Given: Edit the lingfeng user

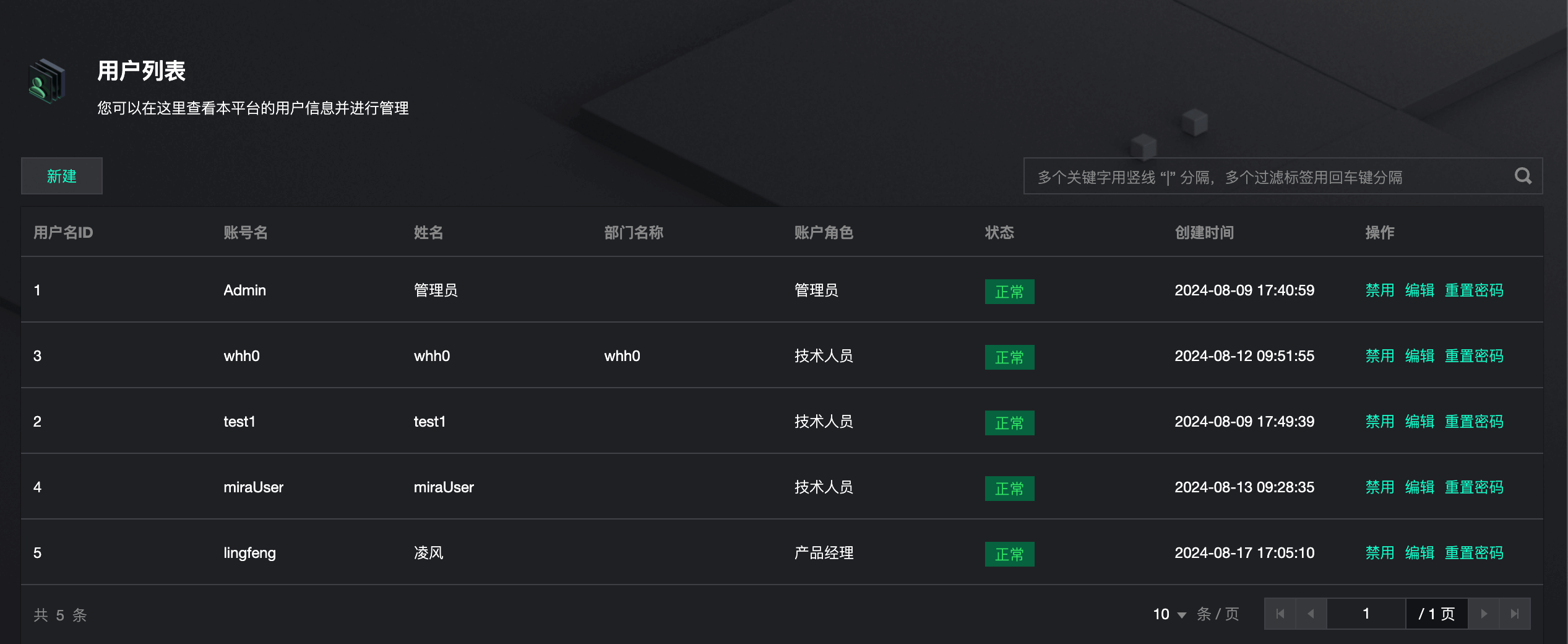Looking at the screenshot, I should (x=1419, y=553).
